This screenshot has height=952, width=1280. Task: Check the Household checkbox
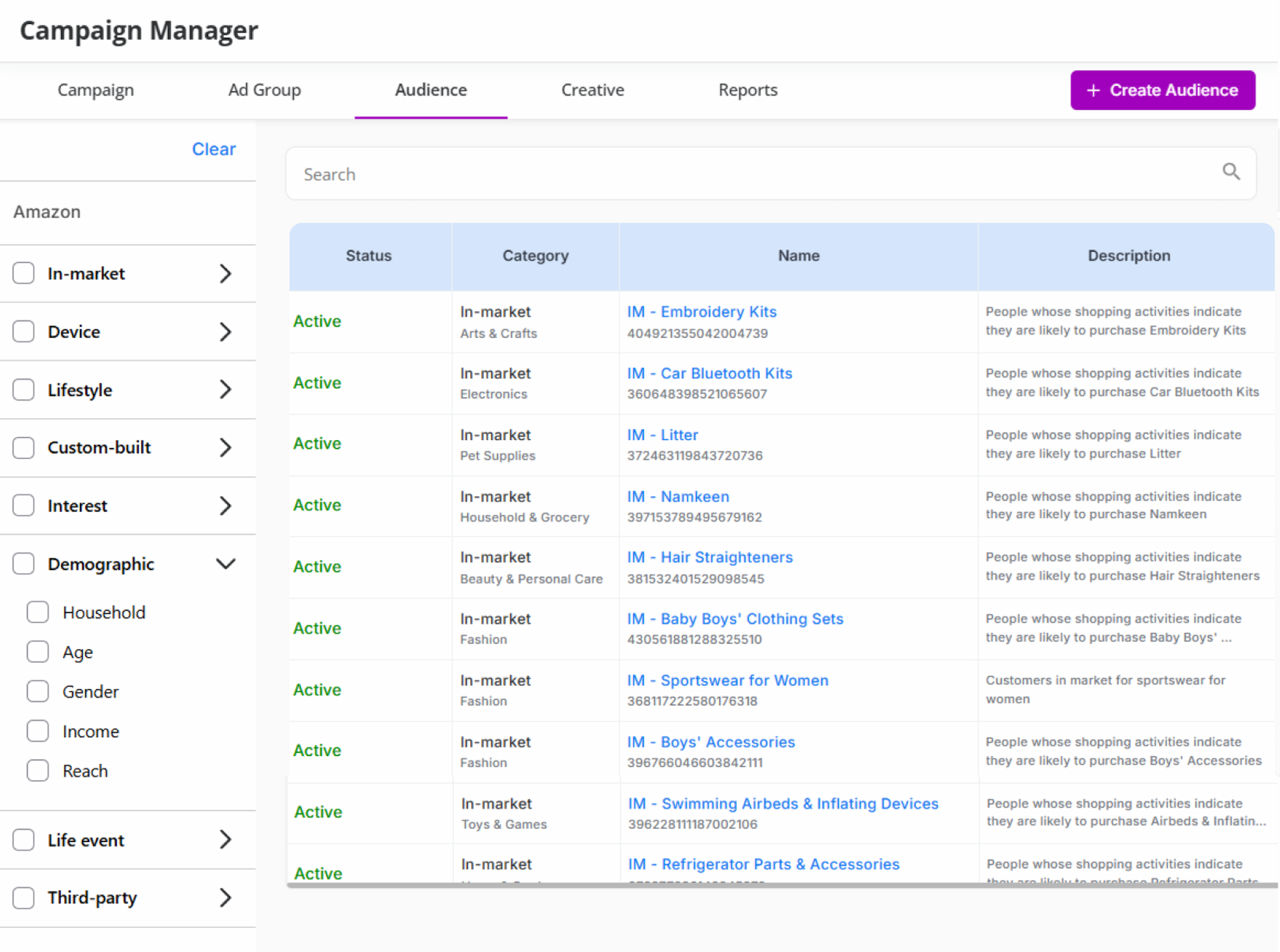point(38,612)
